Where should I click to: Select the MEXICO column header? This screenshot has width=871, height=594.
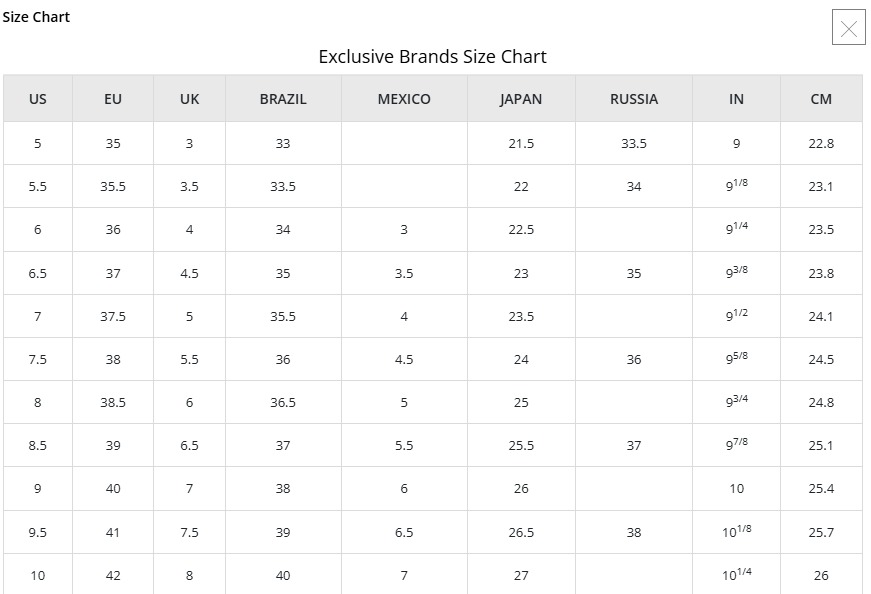click(x=404, y=99)
